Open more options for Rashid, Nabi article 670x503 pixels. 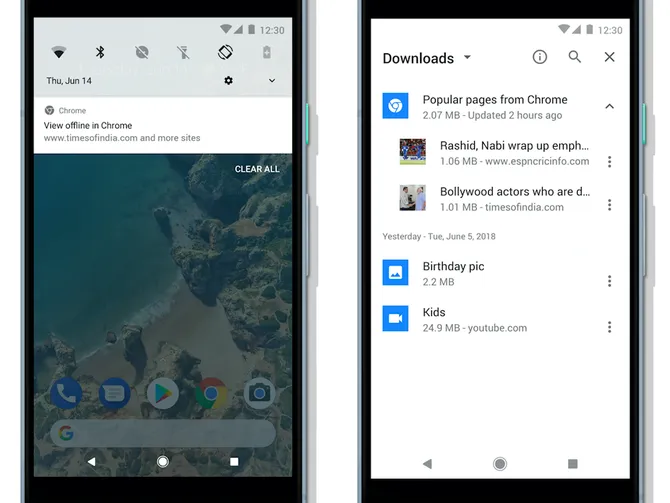(x=610, y=162)
